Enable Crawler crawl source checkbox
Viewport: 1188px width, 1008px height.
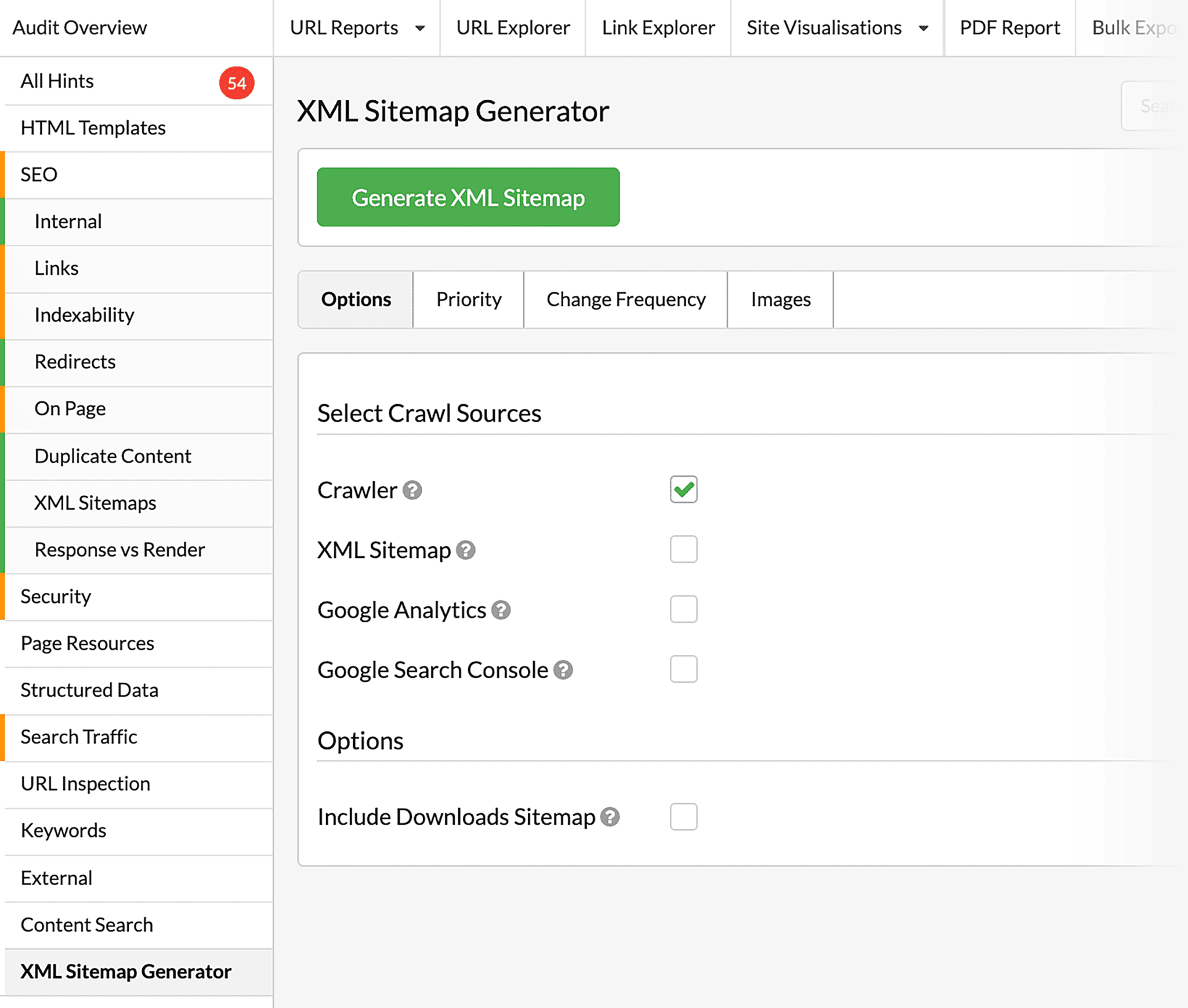[683, 489]
